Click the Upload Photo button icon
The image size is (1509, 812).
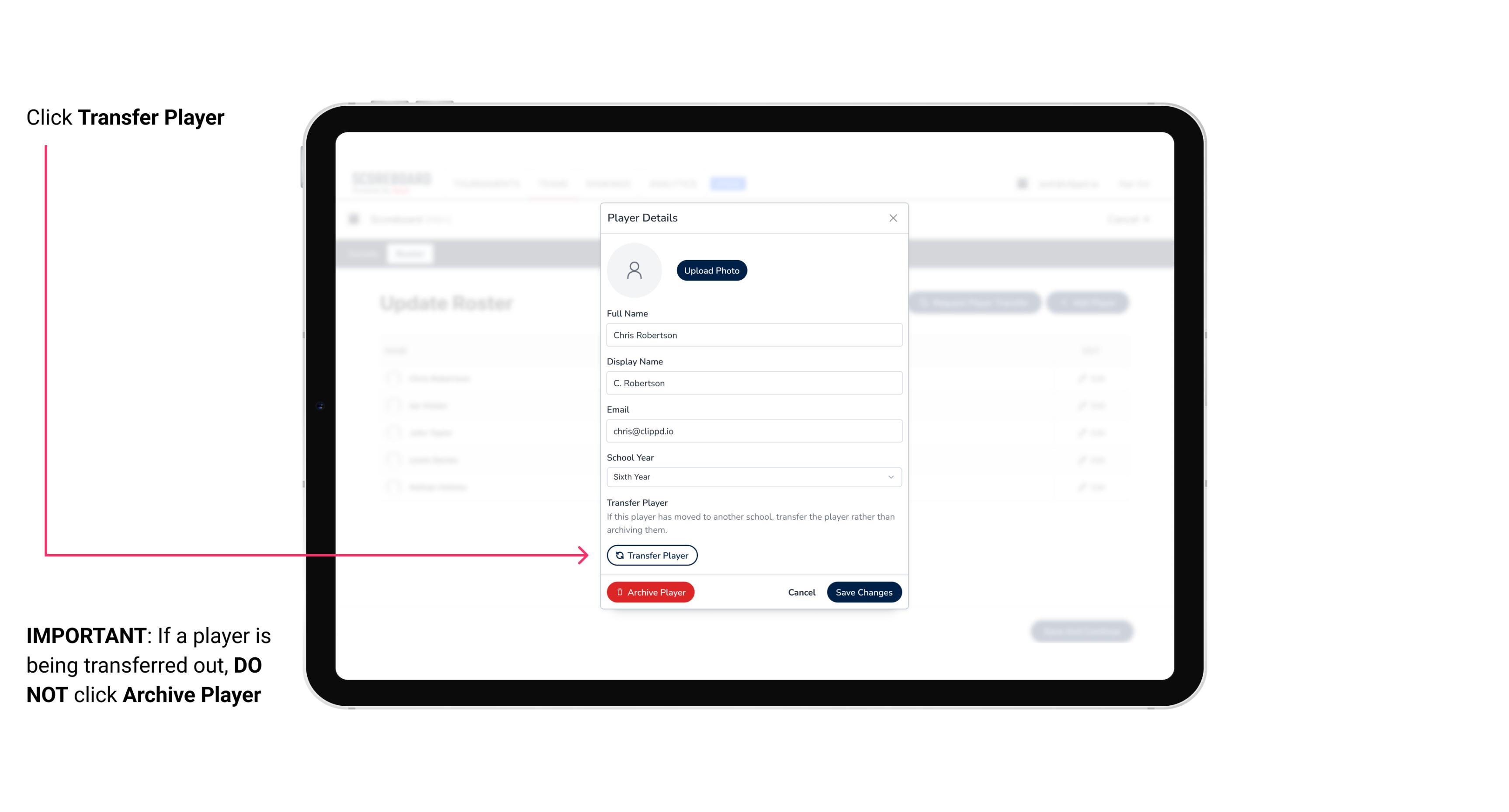pyautogui.click(x=711, y=270)
